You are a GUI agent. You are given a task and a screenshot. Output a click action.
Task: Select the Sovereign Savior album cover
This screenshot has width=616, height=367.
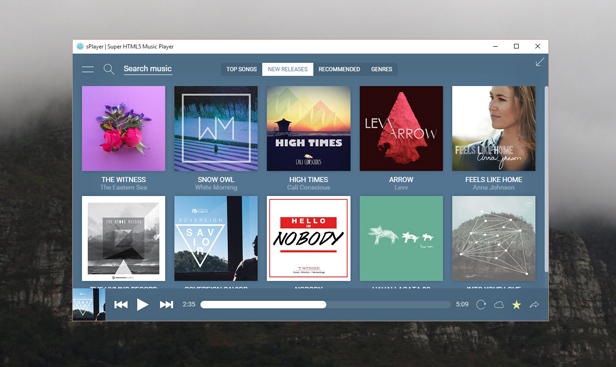(x=216, y=239)
